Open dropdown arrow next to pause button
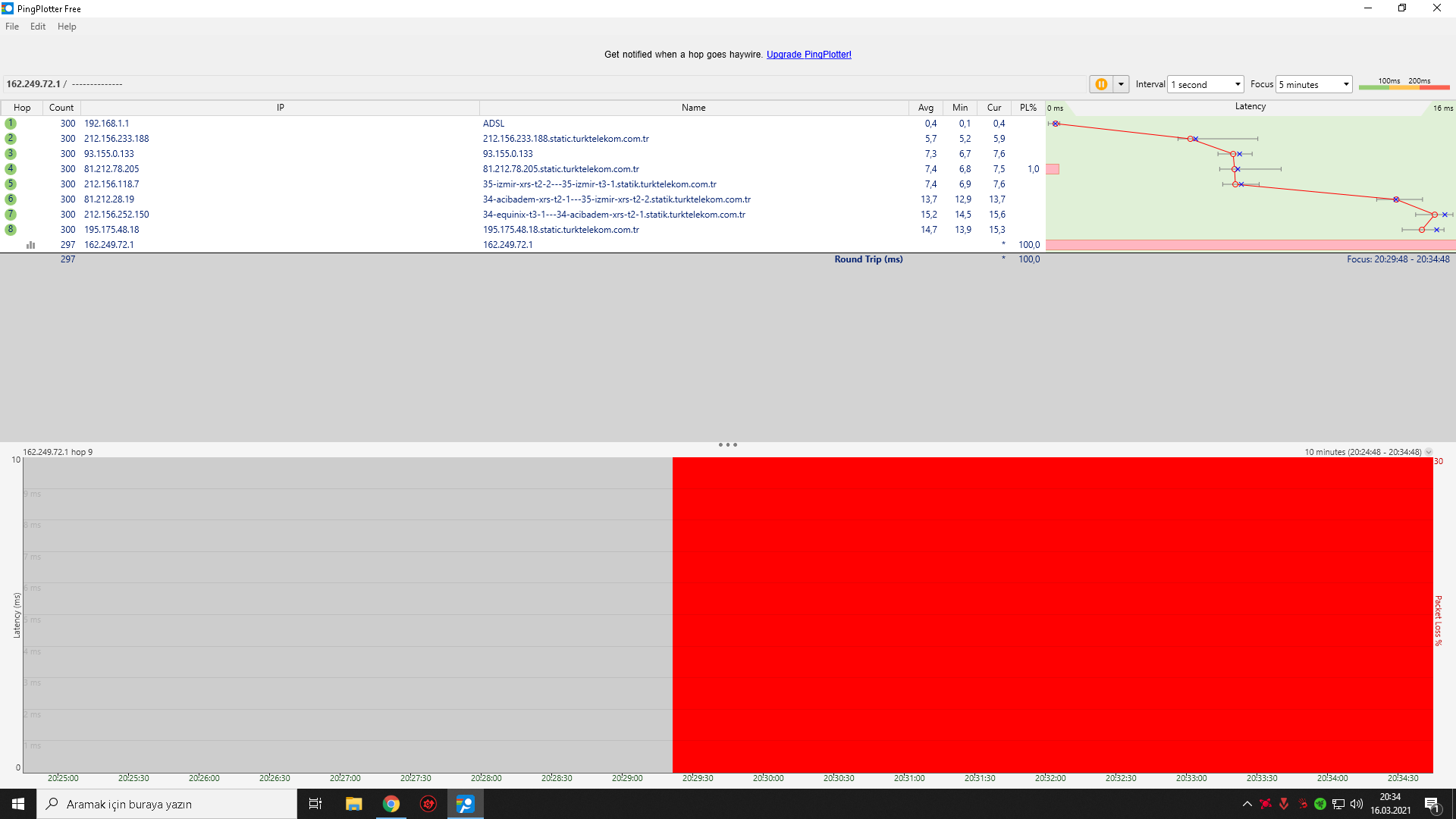Viewport: 1456px width, 819px height. coord(1121,84)
